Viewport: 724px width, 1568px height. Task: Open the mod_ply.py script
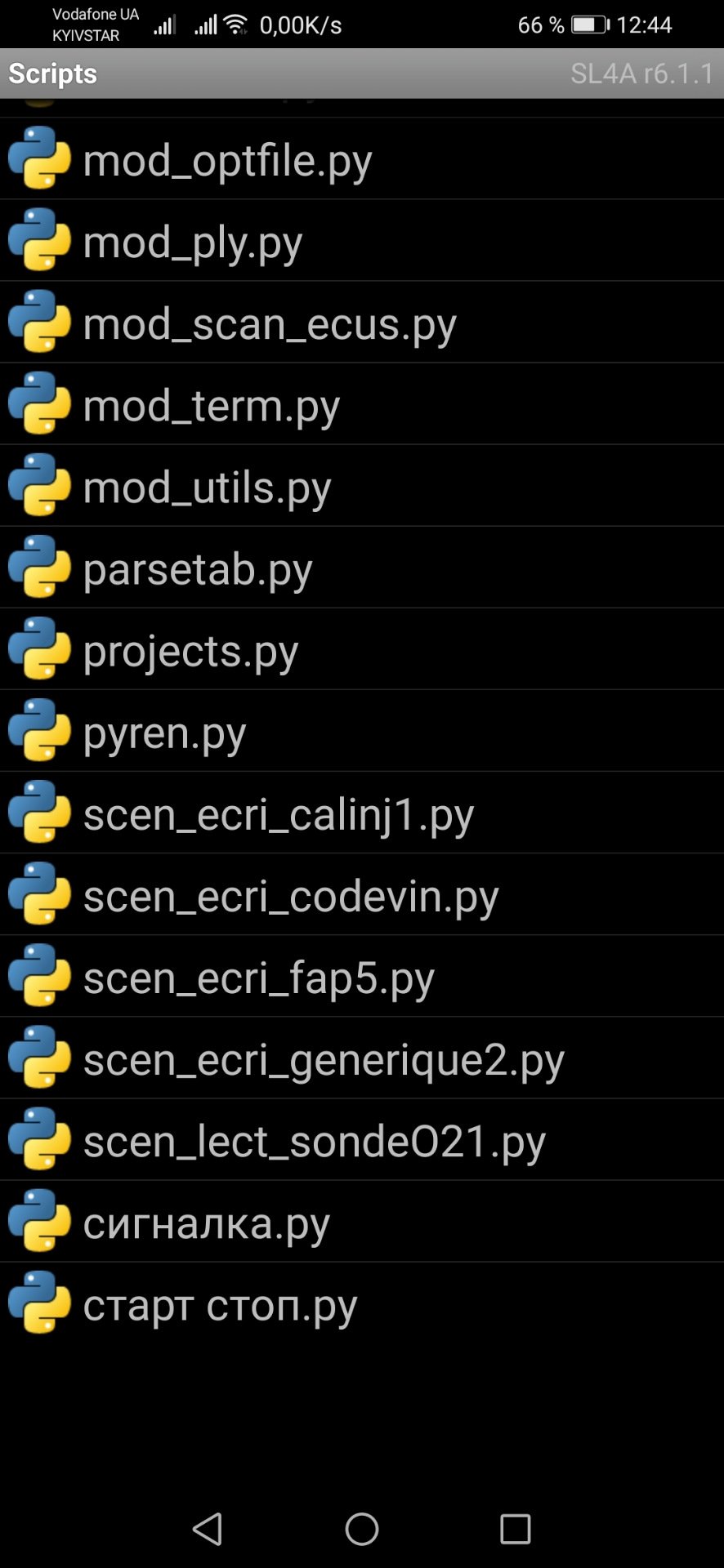point(362,240)
